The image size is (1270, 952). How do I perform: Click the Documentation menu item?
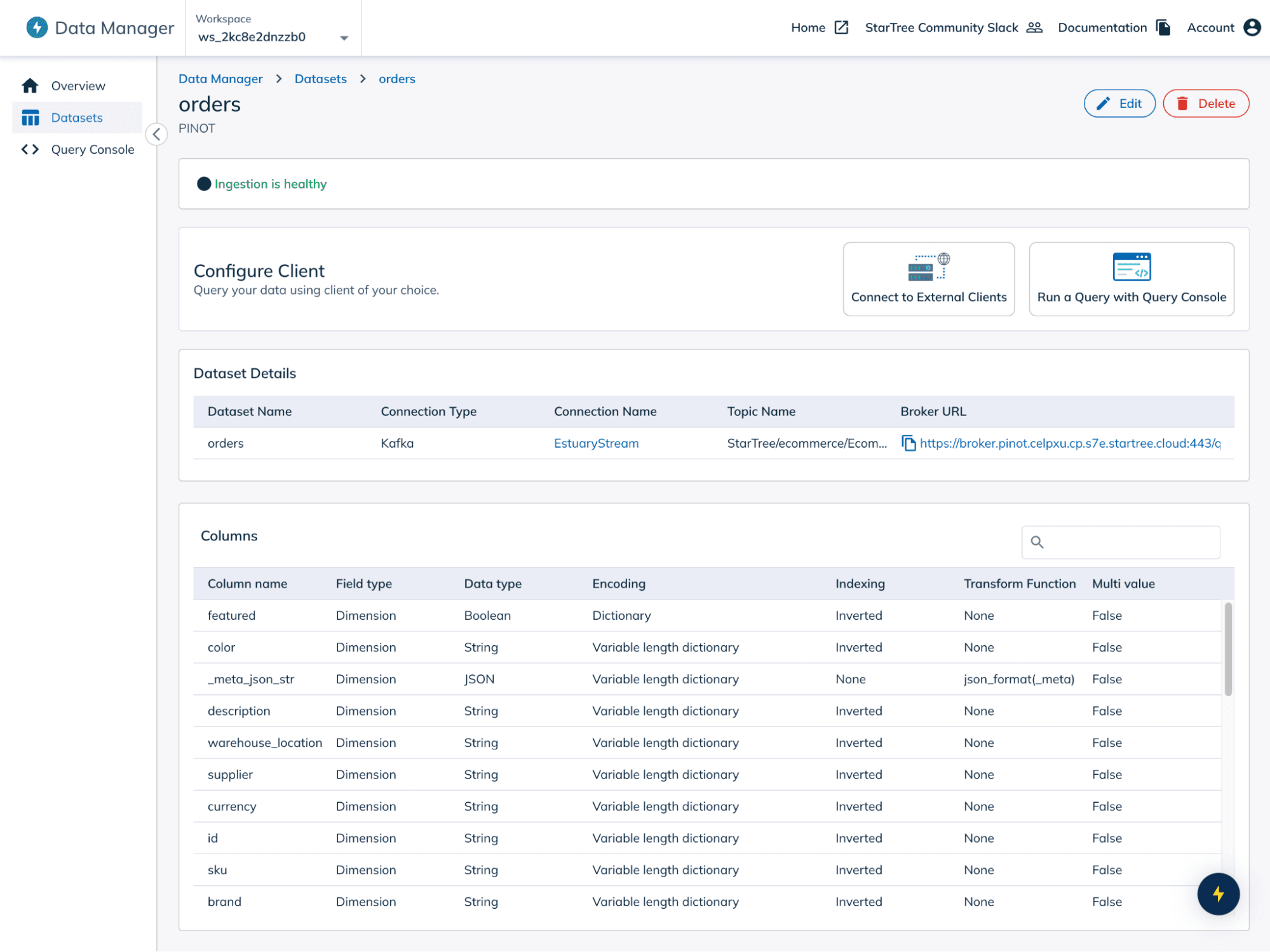[1113, 27]
